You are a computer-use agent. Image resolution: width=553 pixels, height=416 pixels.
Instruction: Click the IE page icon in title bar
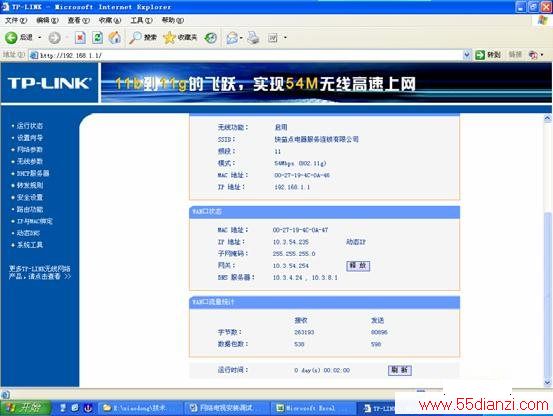[x=6, y=6]
